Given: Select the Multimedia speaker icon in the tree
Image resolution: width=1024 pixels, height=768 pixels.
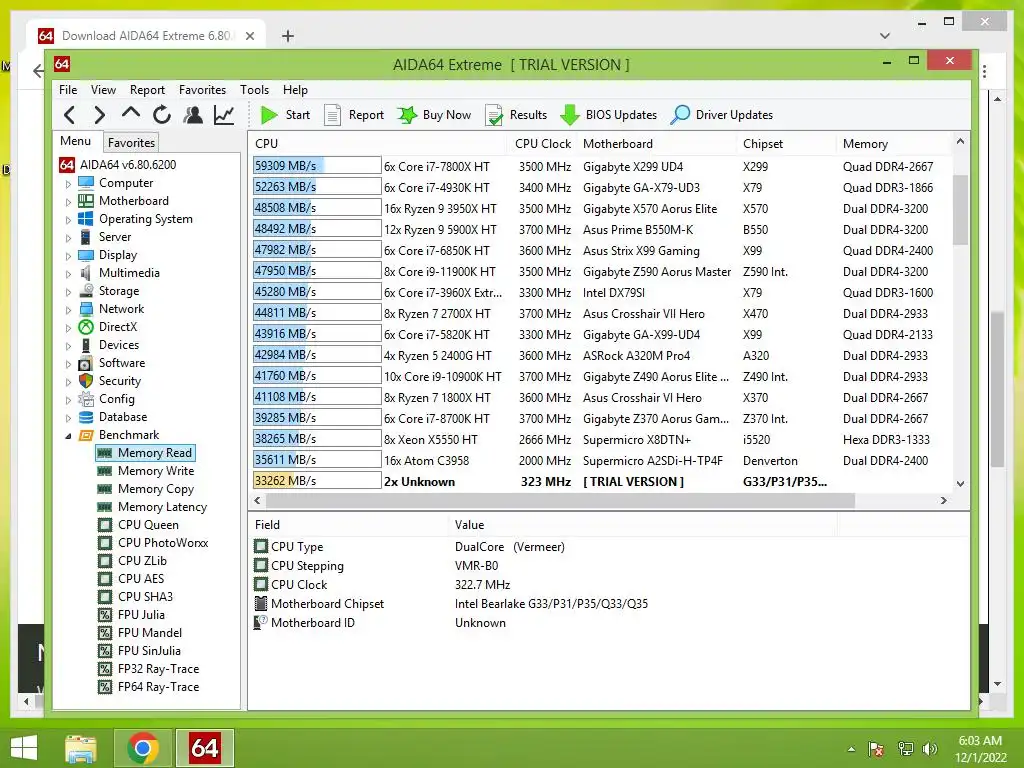Looking at the screenshot, I should pos(86,273).
